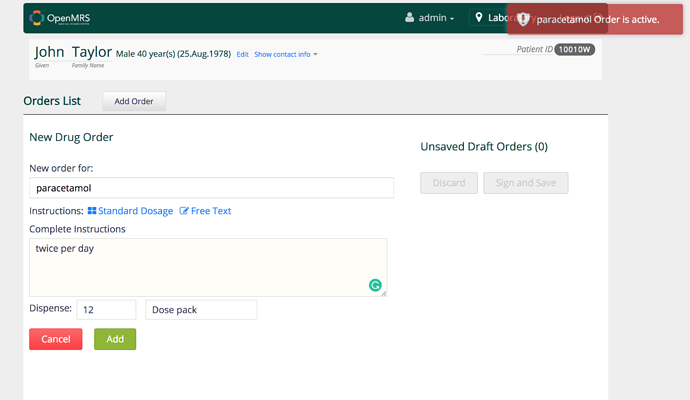Click the admin user icon
The height and width of the screenshot is (400, 690).
coord(409,18)
